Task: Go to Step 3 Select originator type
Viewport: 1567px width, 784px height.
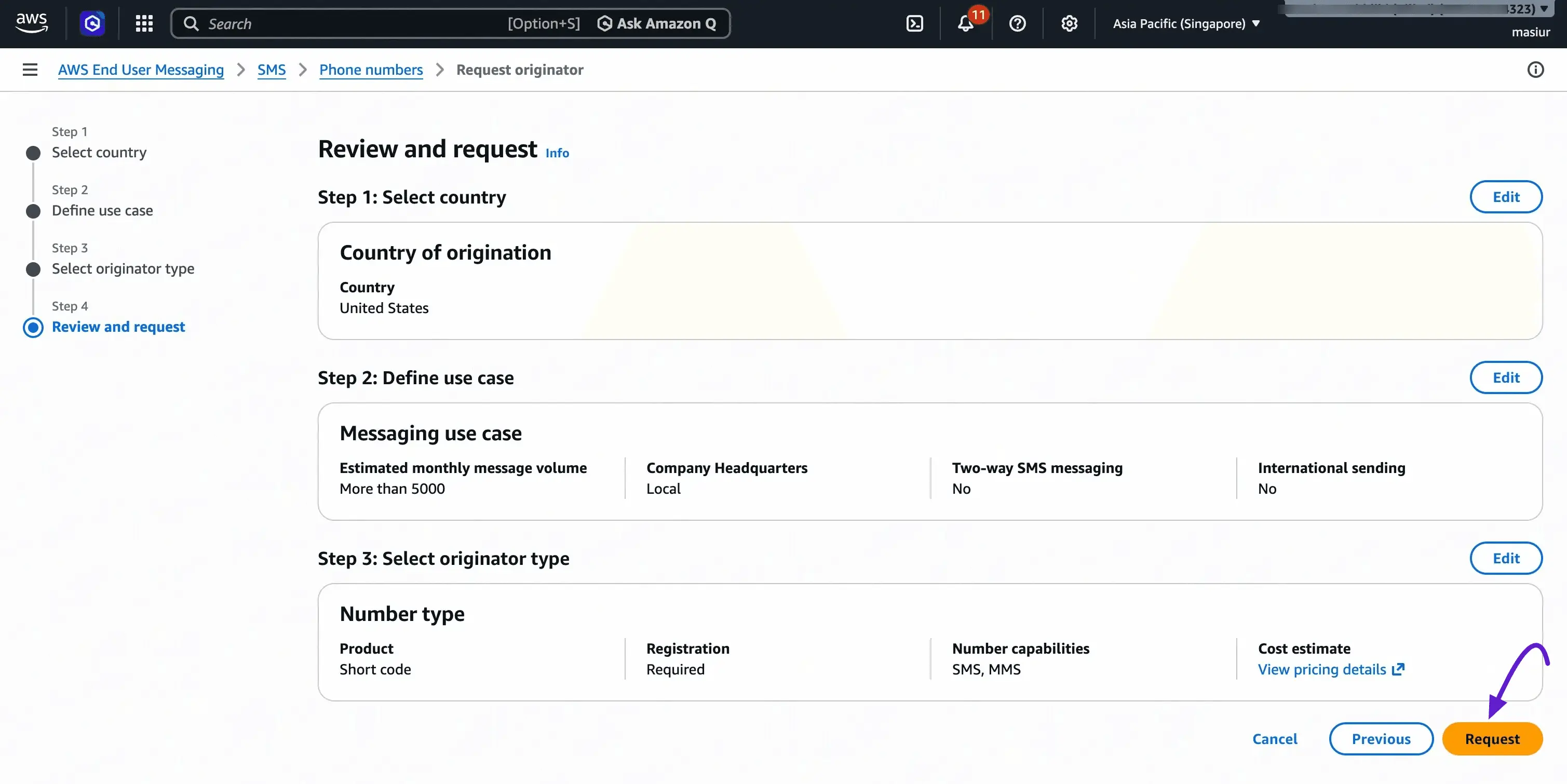Action: coord(123,268)
